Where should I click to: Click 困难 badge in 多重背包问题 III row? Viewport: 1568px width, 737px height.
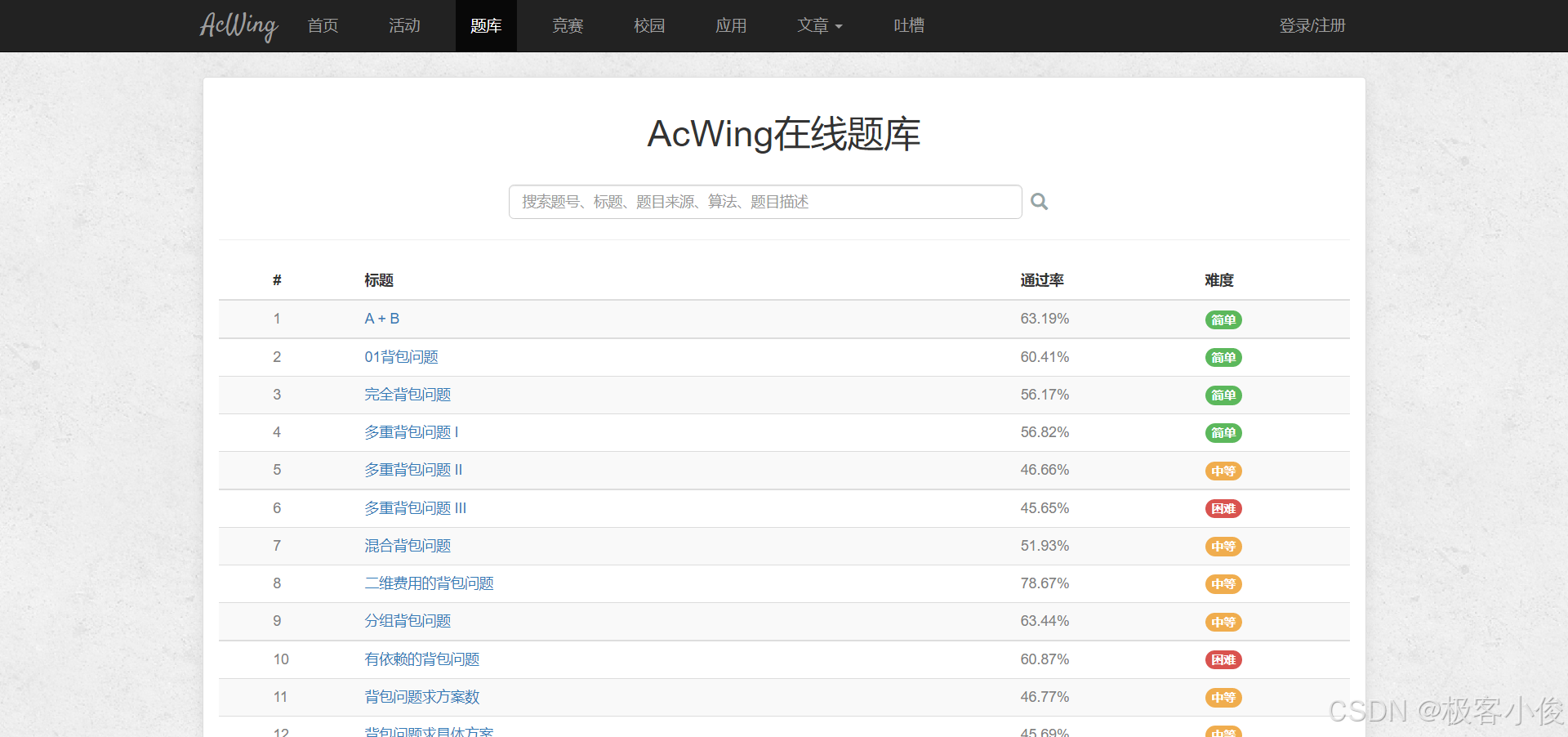1223,509
